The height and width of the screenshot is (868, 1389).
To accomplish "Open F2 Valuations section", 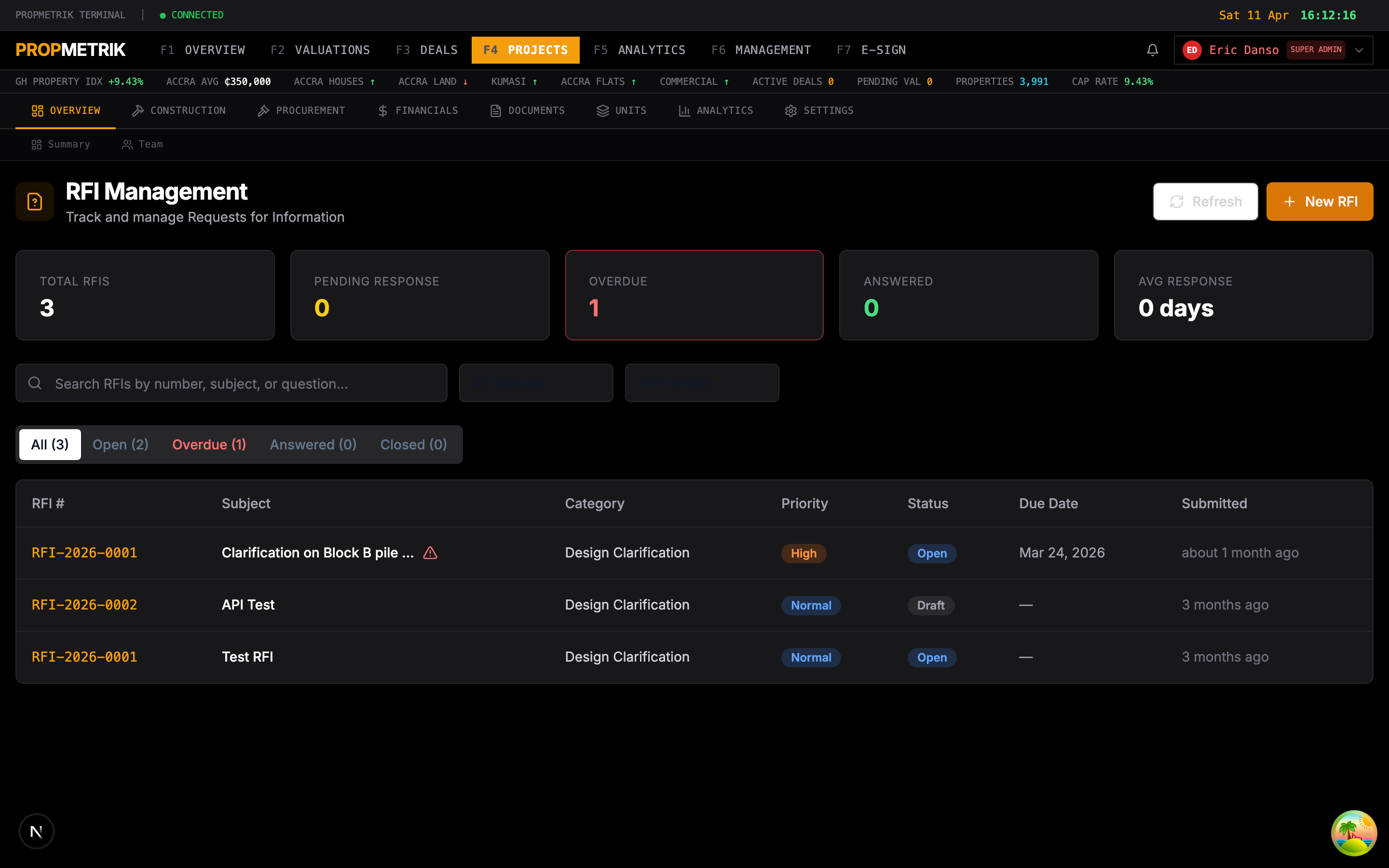I will pos(320,50).
